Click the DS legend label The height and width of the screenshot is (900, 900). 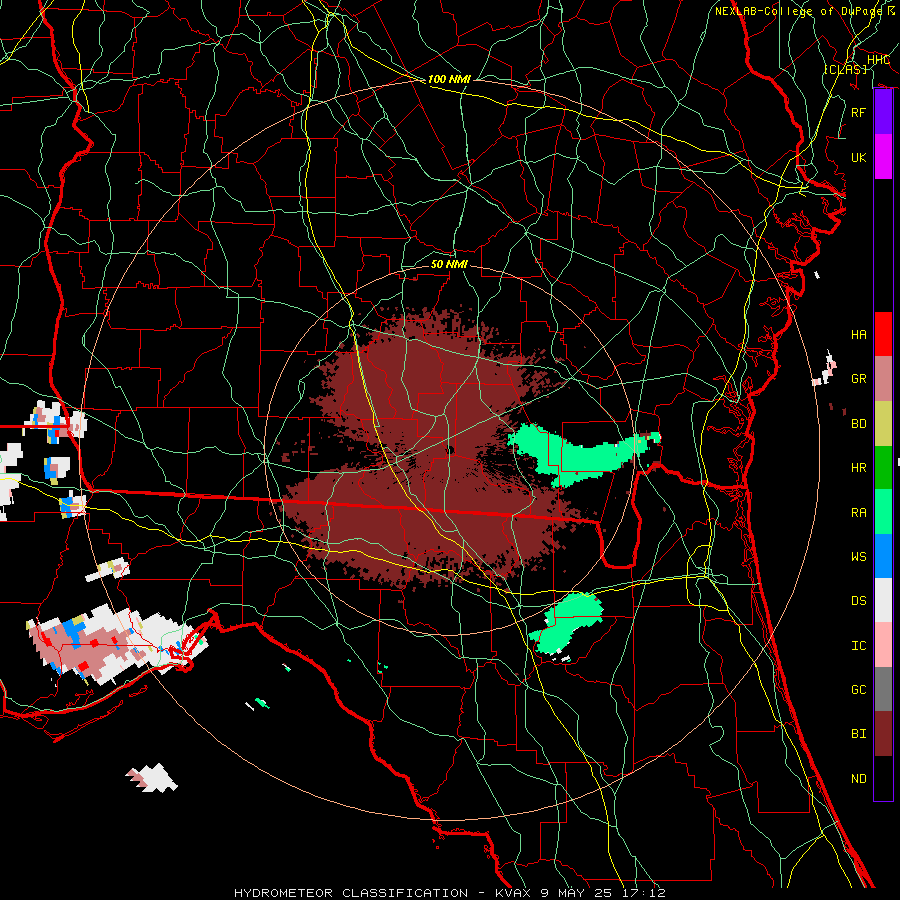point(859,601)
